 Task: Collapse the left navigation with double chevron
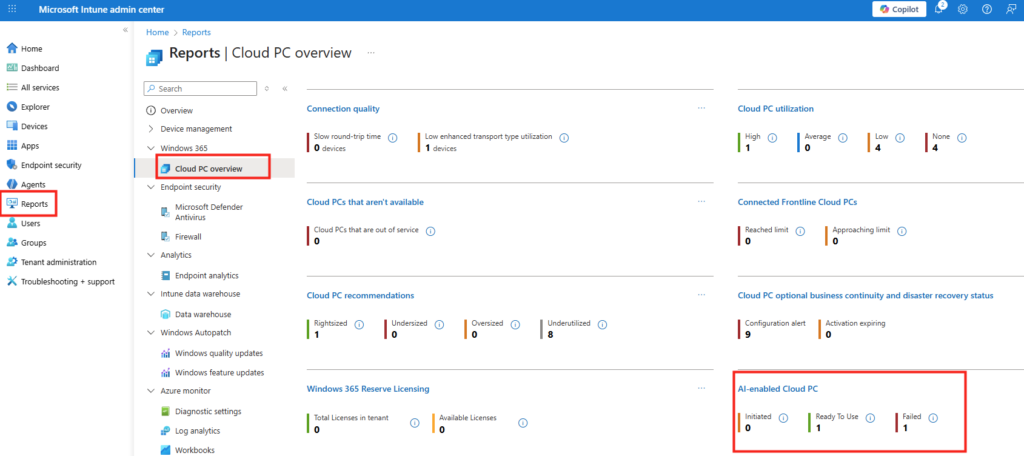click(125, 30)
